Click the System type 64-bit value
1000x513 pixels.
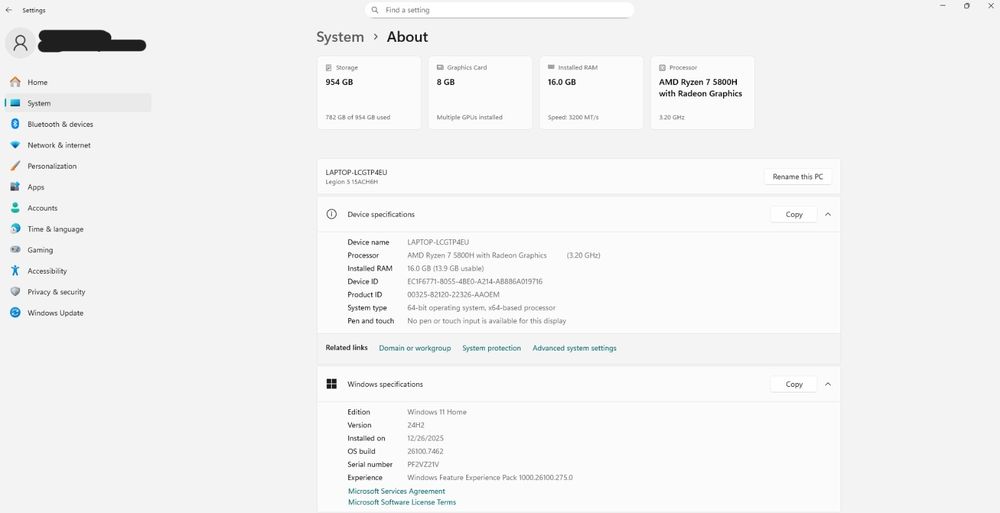pos(482,308)
